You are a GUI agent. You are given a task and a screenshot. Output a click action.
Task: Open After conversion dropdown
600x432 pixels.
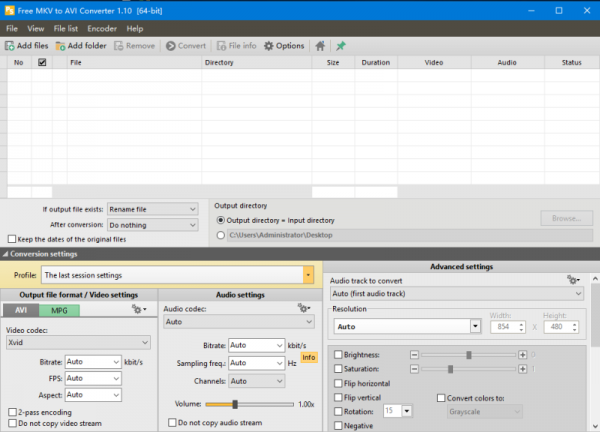[x=152, y=225]
